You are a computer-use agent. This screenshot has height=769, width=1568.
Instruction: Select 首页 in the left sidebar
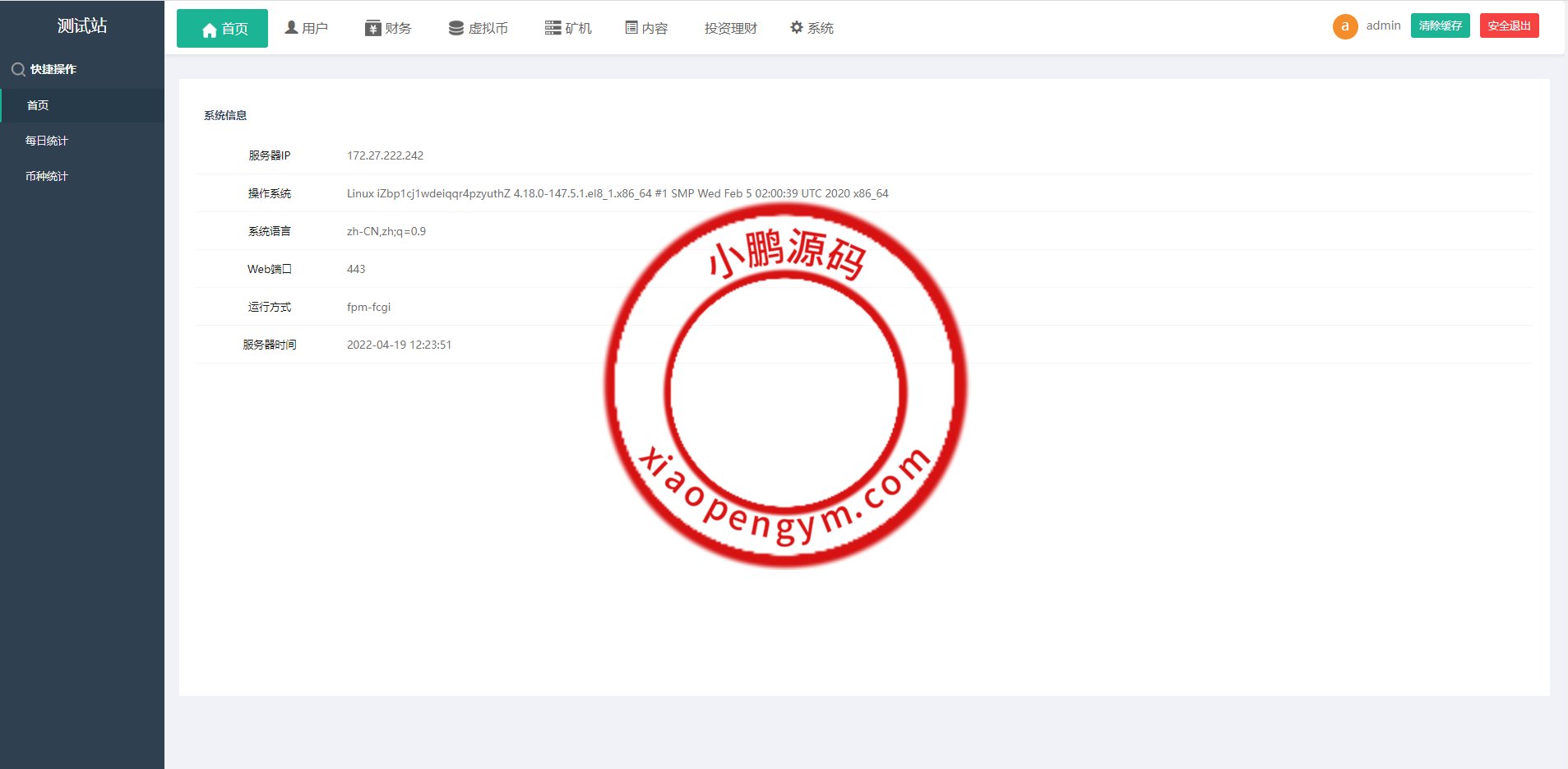click(x=38, y=105)
